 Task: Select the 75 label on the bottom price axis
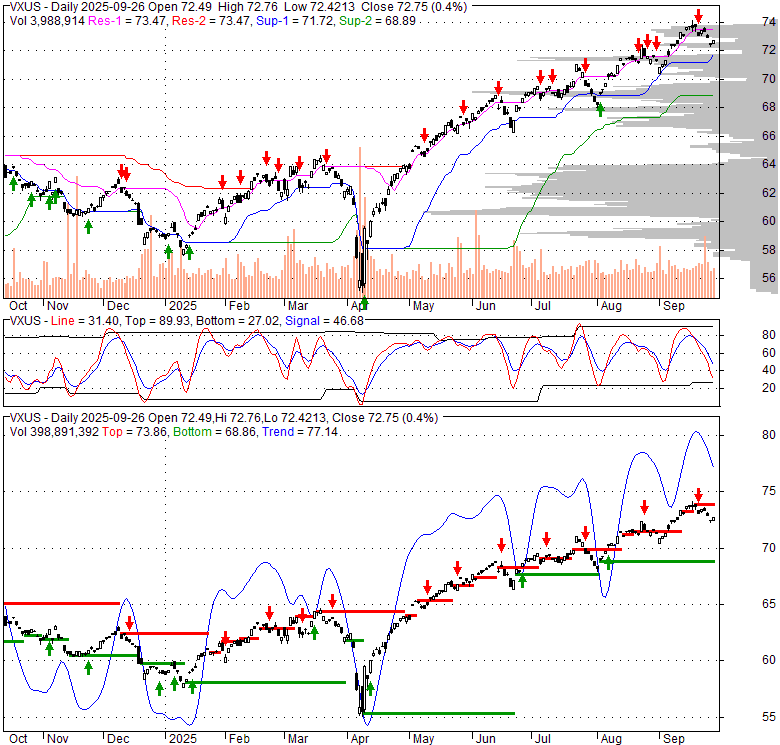769,491
